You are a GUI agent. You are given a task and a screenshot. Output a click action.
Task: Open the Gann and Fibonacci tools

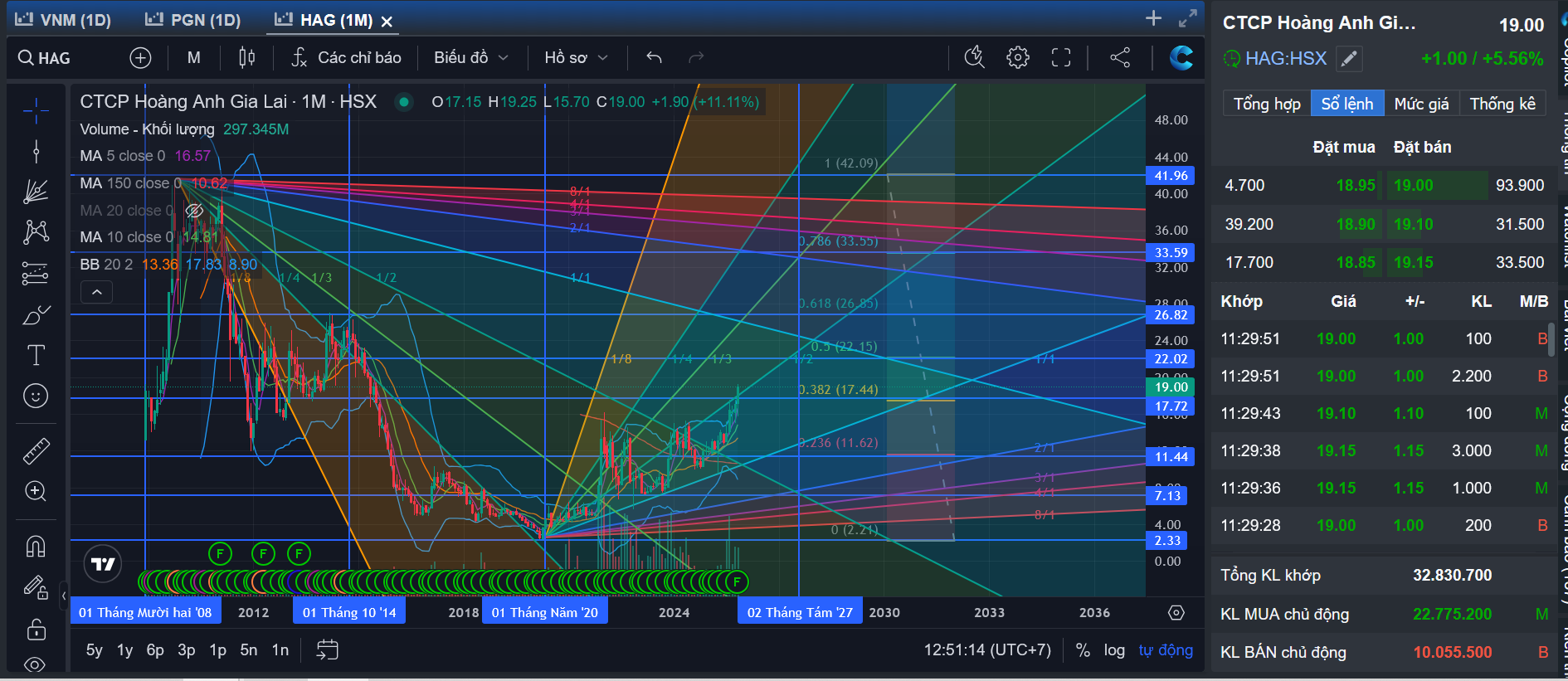click(x=36, y=192)
